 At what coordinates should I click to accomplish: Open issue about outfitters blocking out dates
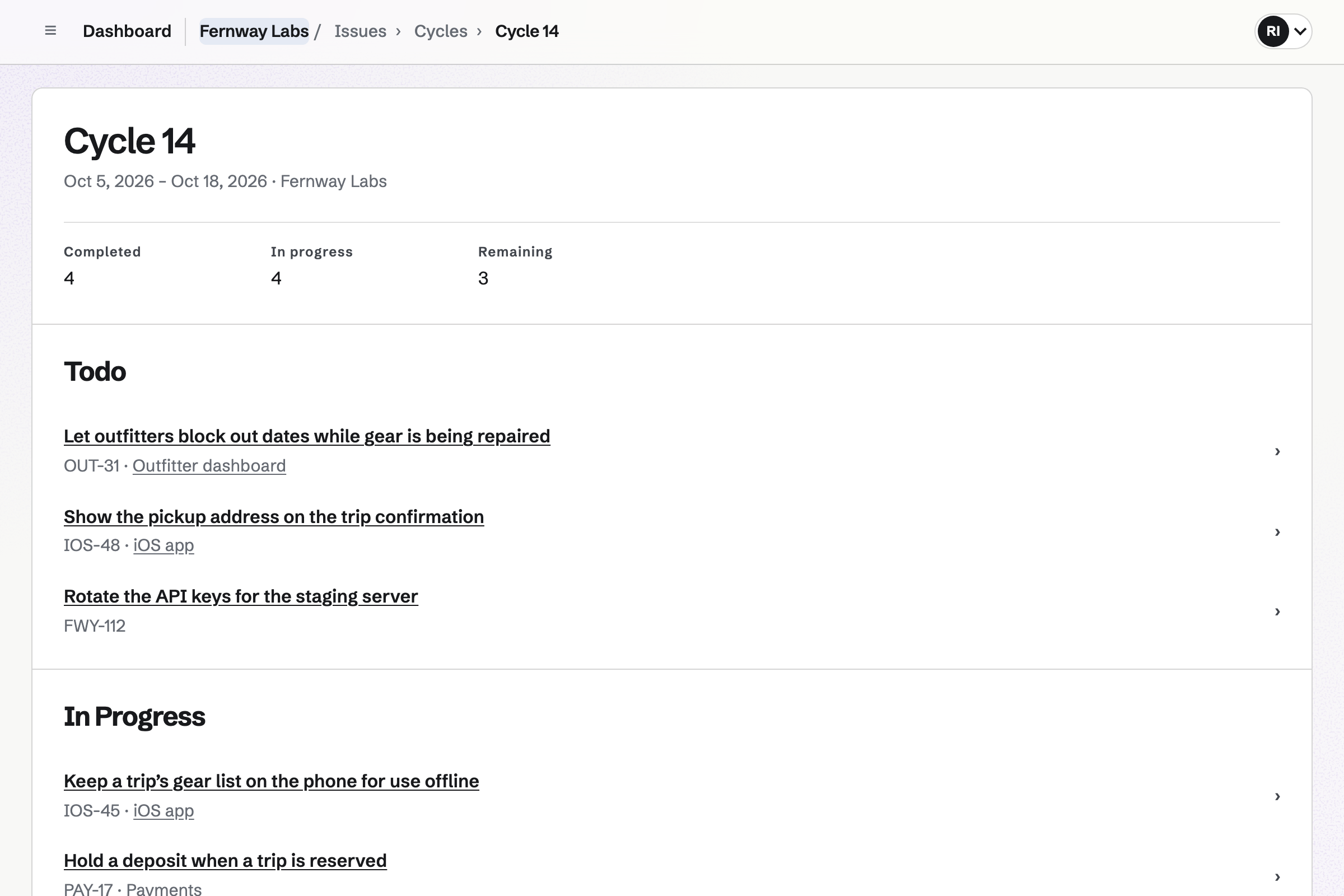click(307, 436)
